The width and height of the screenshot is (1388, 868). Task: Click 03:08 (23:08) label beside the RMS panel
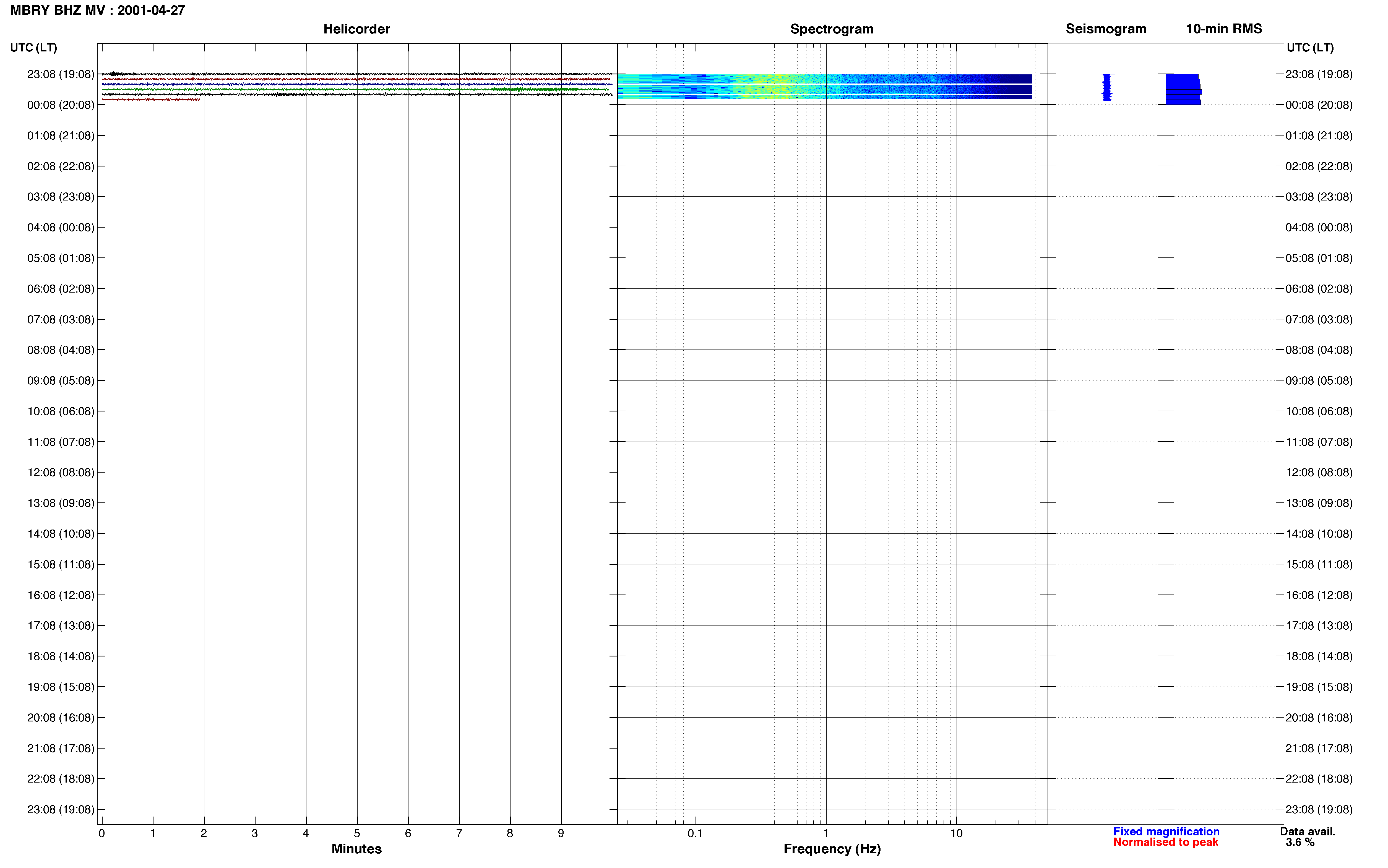[1319, 197]
